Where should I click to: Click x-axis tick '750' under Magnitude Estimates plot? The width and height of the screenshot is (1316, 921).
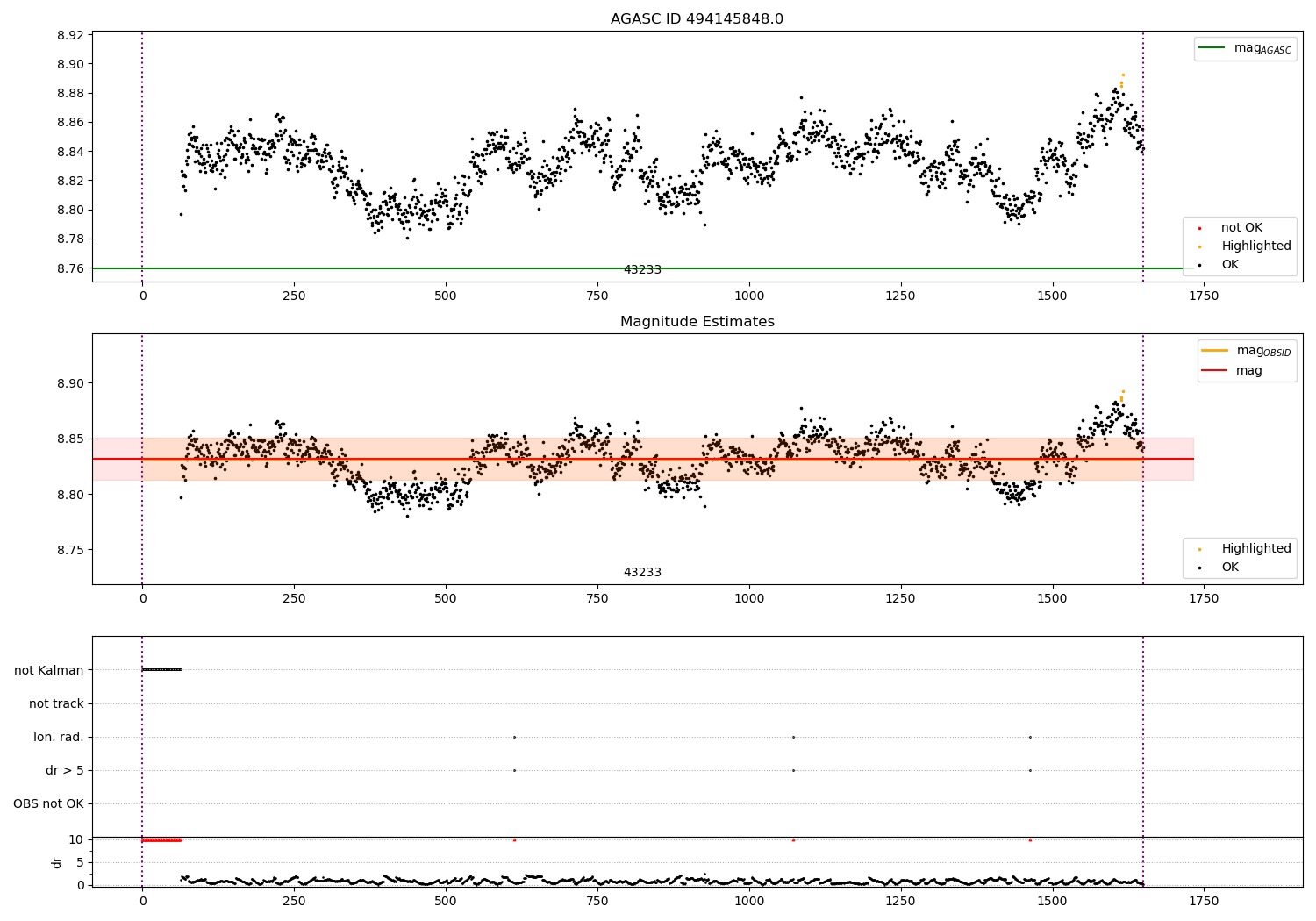point(597,599)
